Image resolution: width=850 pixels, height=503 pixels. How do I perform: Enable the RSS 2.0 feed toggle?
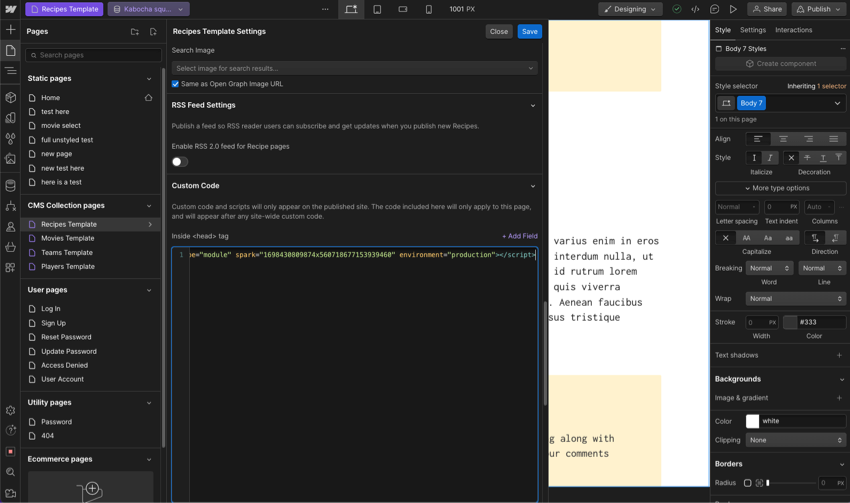[x=180, y=161]
